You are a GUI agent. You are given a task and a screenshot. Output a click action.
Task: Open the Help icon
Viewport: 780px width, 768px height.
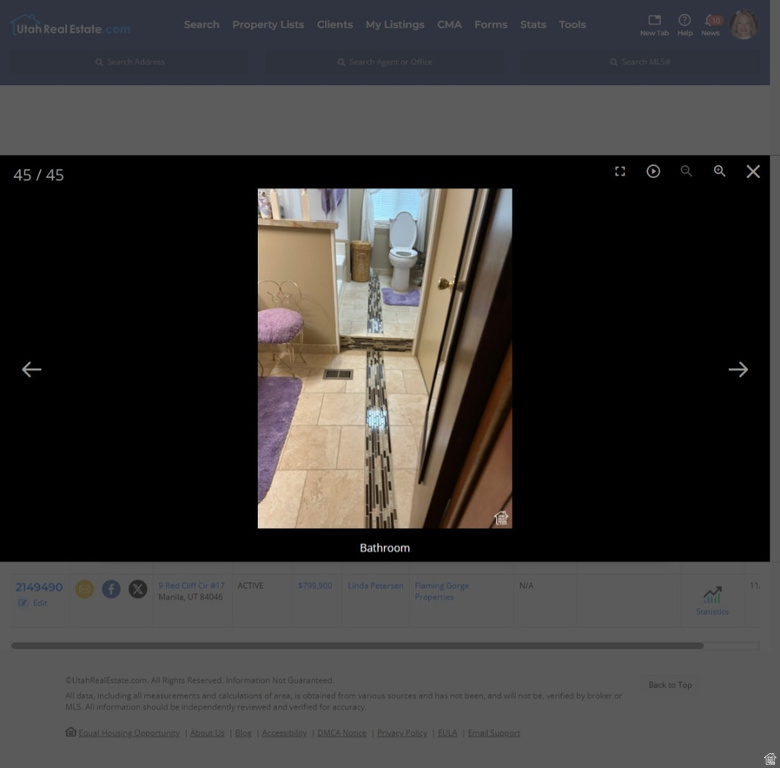[684, 24]
